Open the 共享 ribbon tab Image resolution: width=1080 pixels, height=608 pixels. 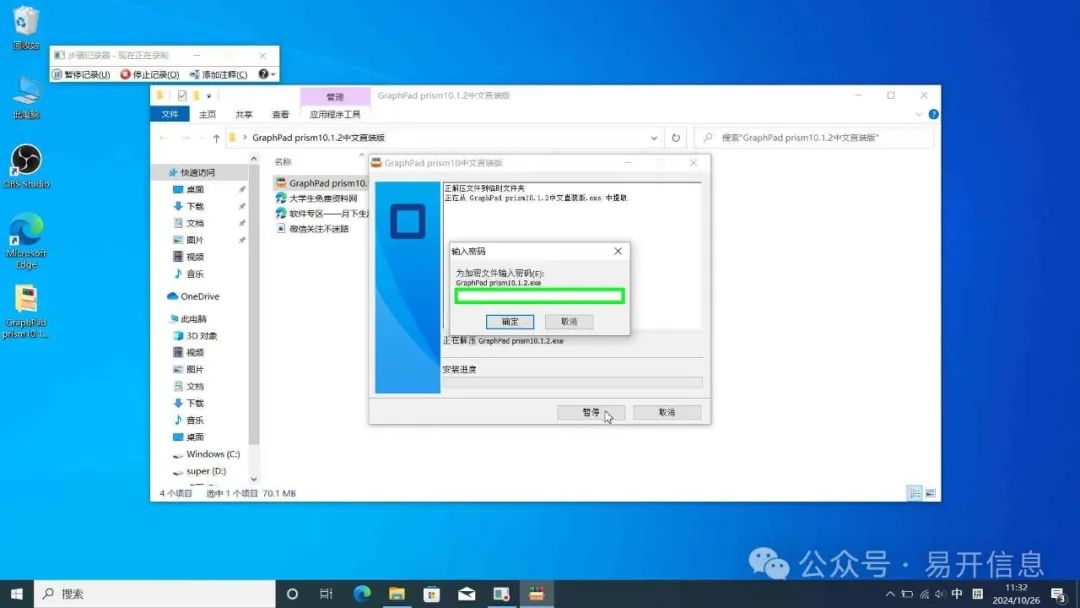click(x=244, y=114)
